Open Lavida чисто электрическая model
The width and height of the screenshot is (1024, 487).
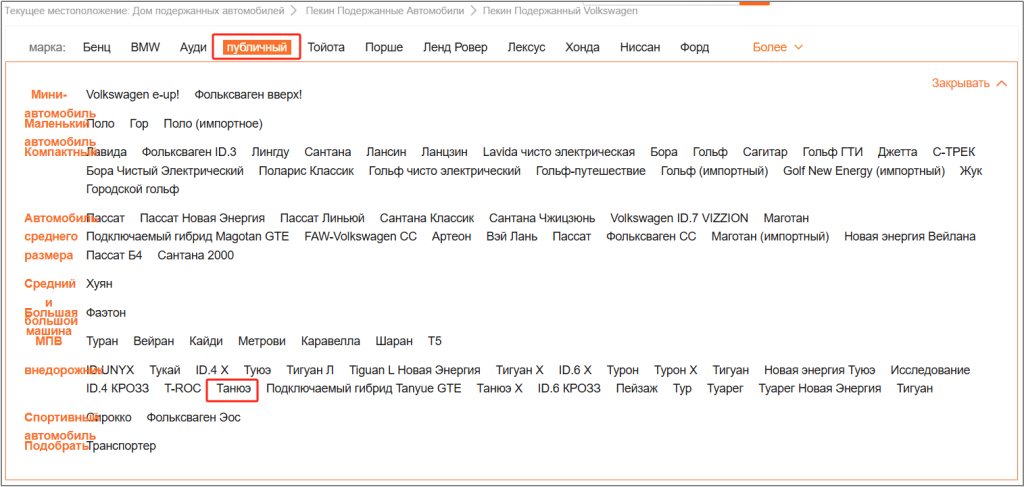click(x=559, y=152)
